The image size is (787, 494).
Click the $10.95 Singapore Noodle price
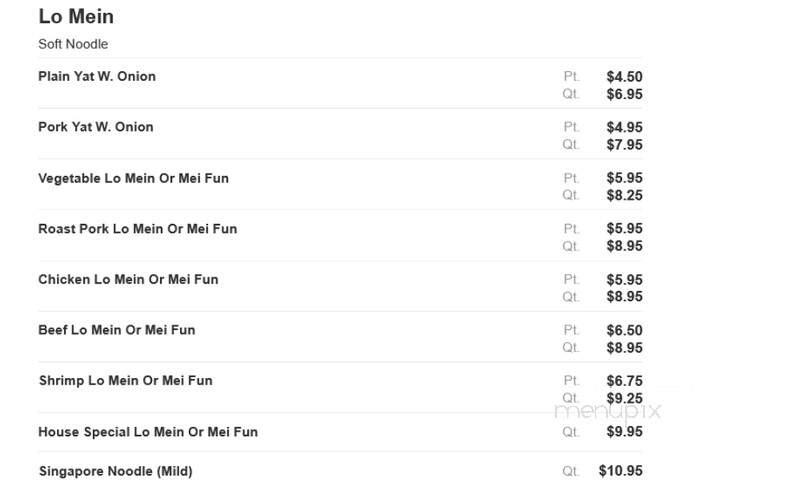pyautogui.click(x=621, y=471)
